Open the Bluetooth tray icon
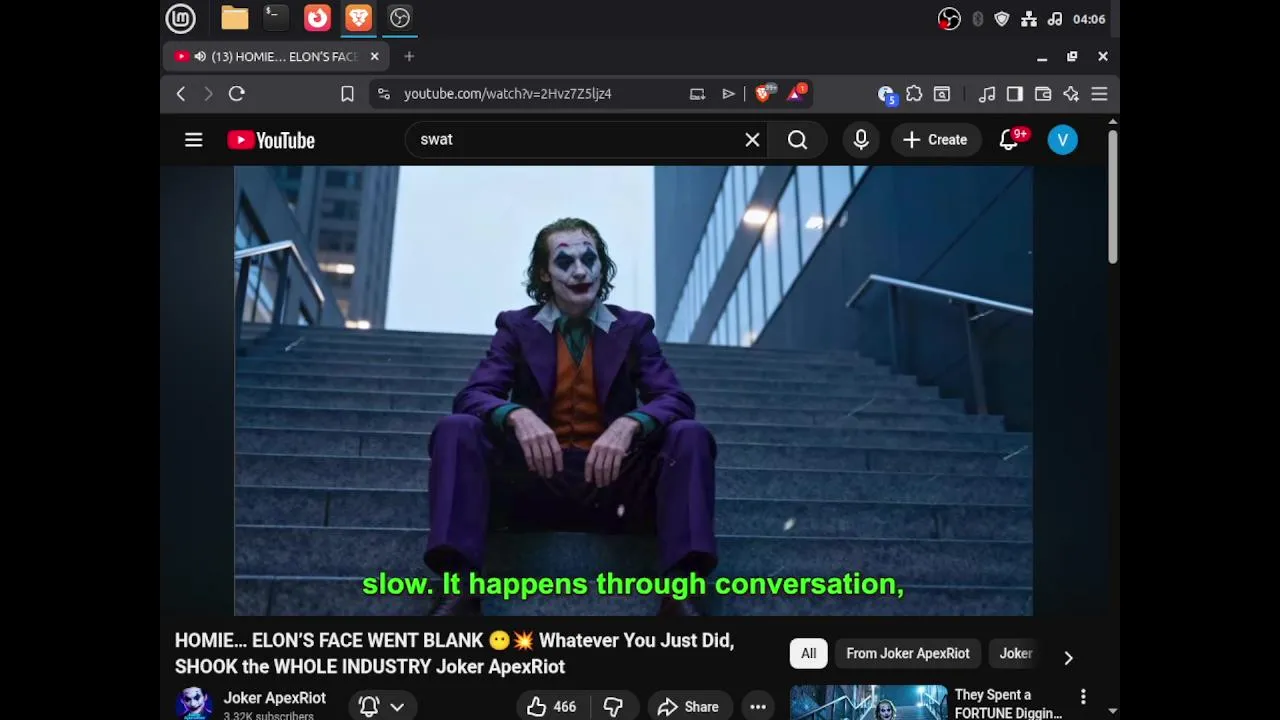This screenshot has width=1280, height=720. pos(977,19)
